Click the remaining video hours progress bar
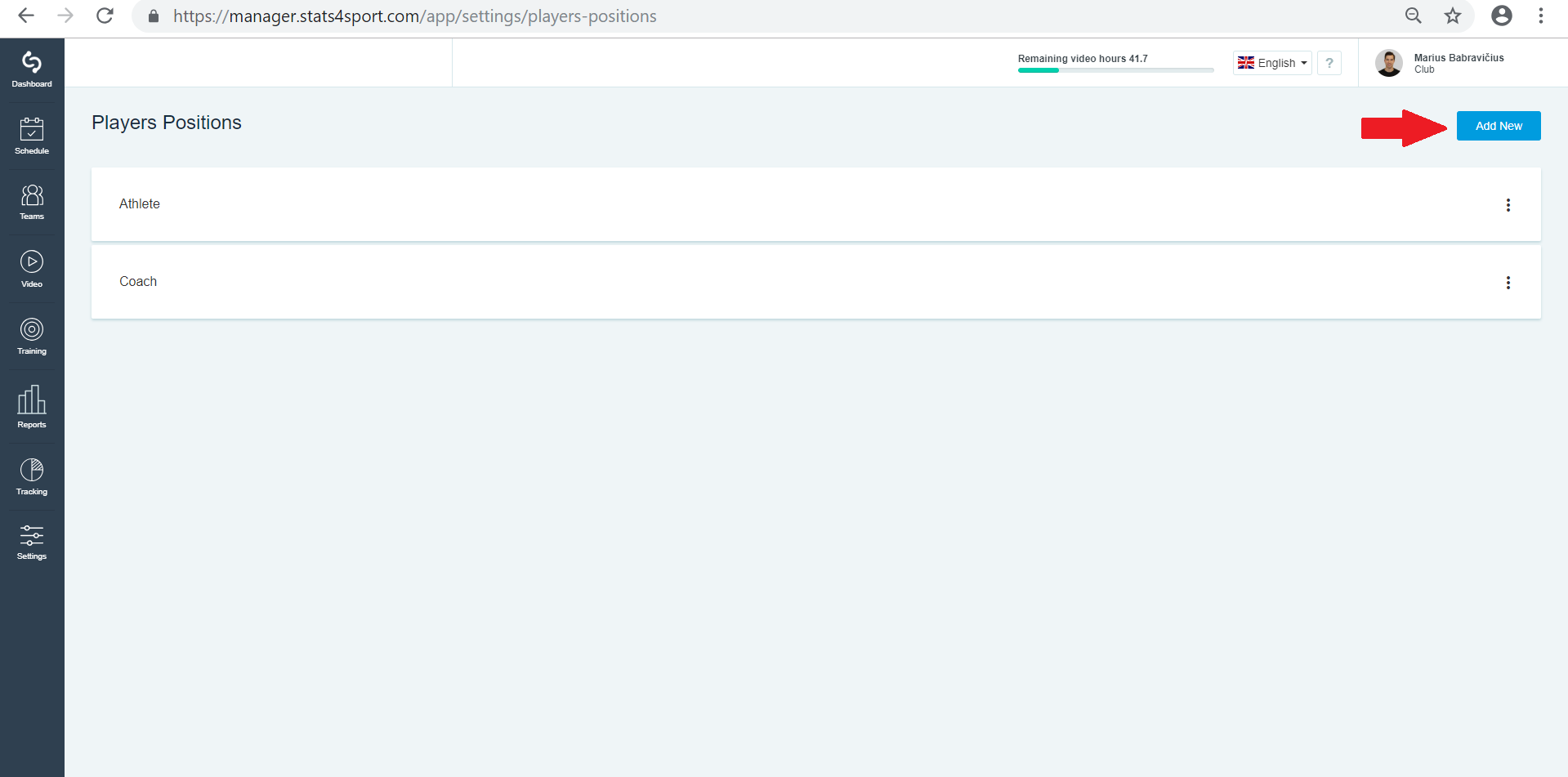The width and height of the screenshot is (1568, 777). click(1115, 70)
